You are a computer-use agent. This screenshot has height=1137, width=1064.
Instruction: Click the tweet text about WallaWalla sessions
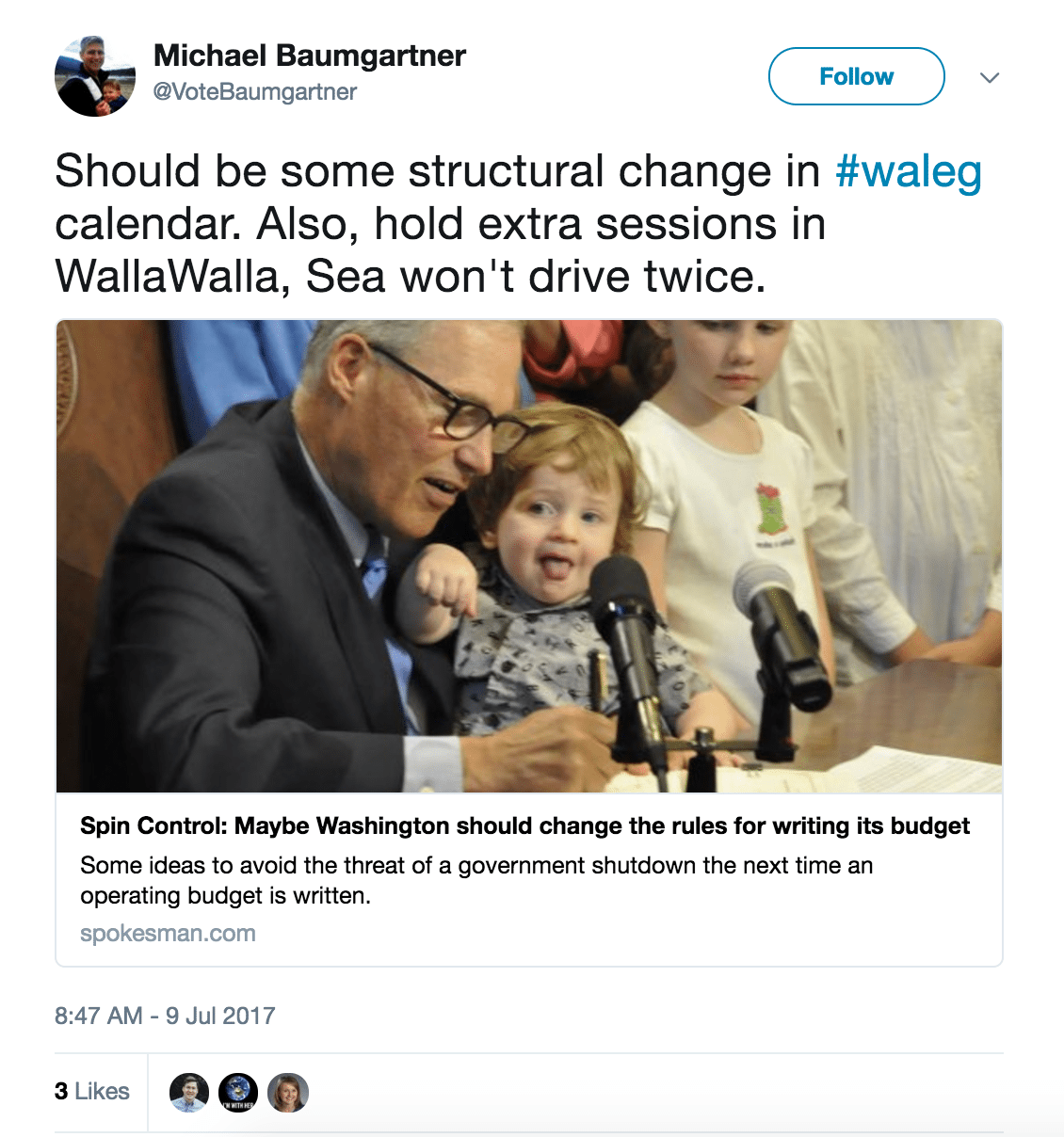518,224
